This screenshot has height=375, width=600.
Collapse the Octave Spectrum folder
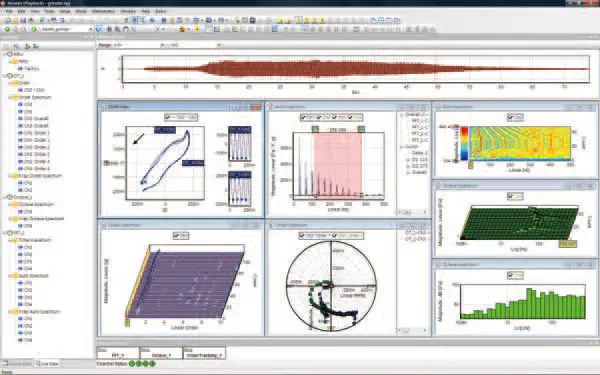pos(9,204)
